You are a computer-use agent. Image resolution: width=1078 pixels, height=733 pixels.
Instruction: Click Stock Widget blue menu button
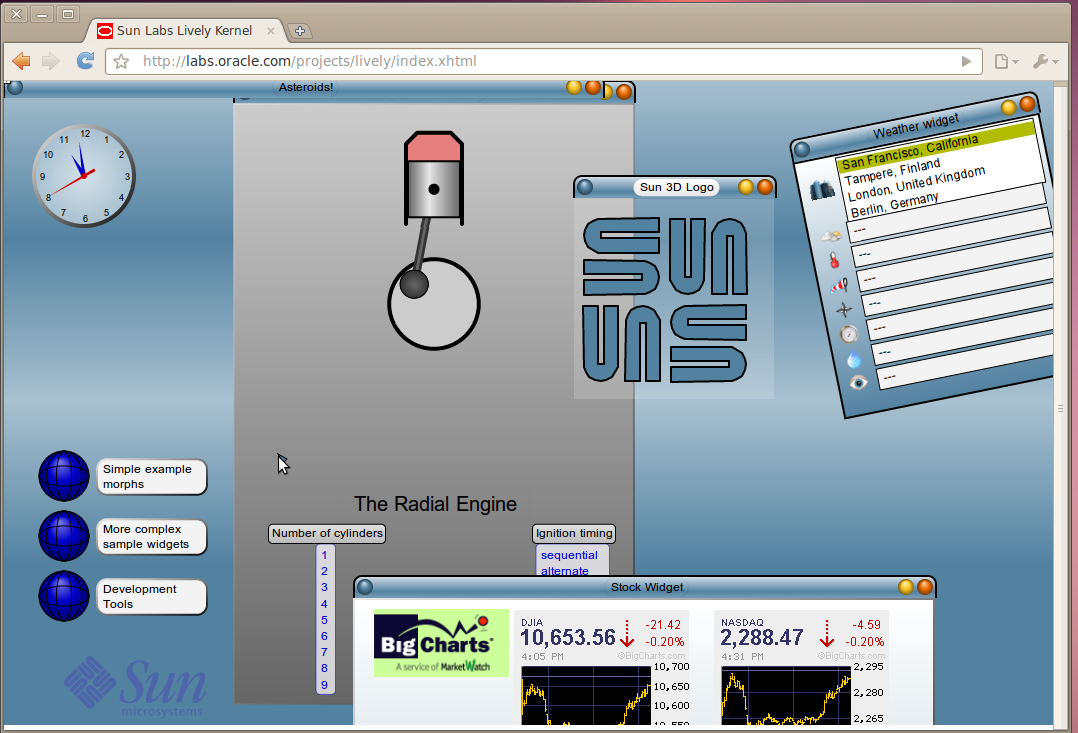365,587
